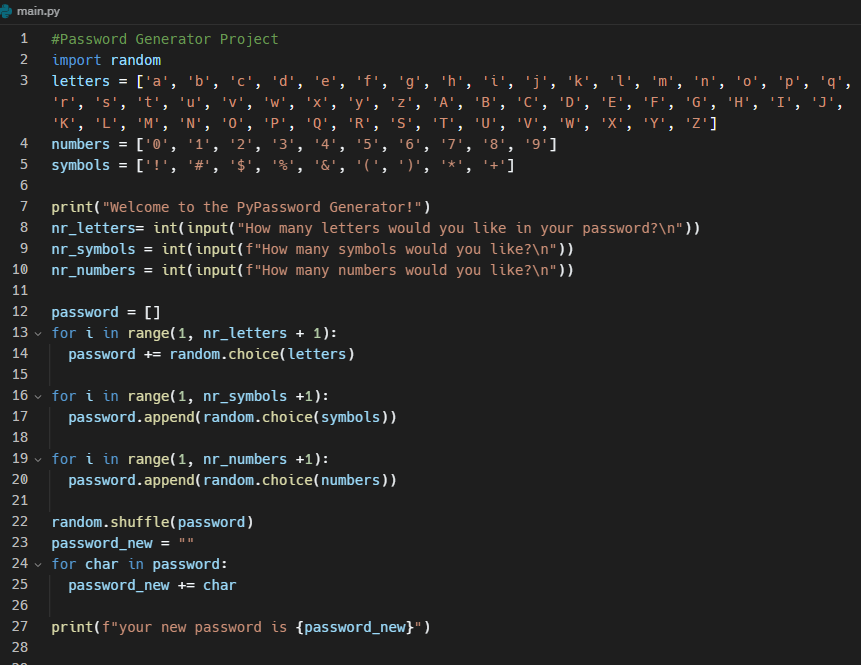Click line number 12
Screen dimensions: 861x665
[19, 311]
